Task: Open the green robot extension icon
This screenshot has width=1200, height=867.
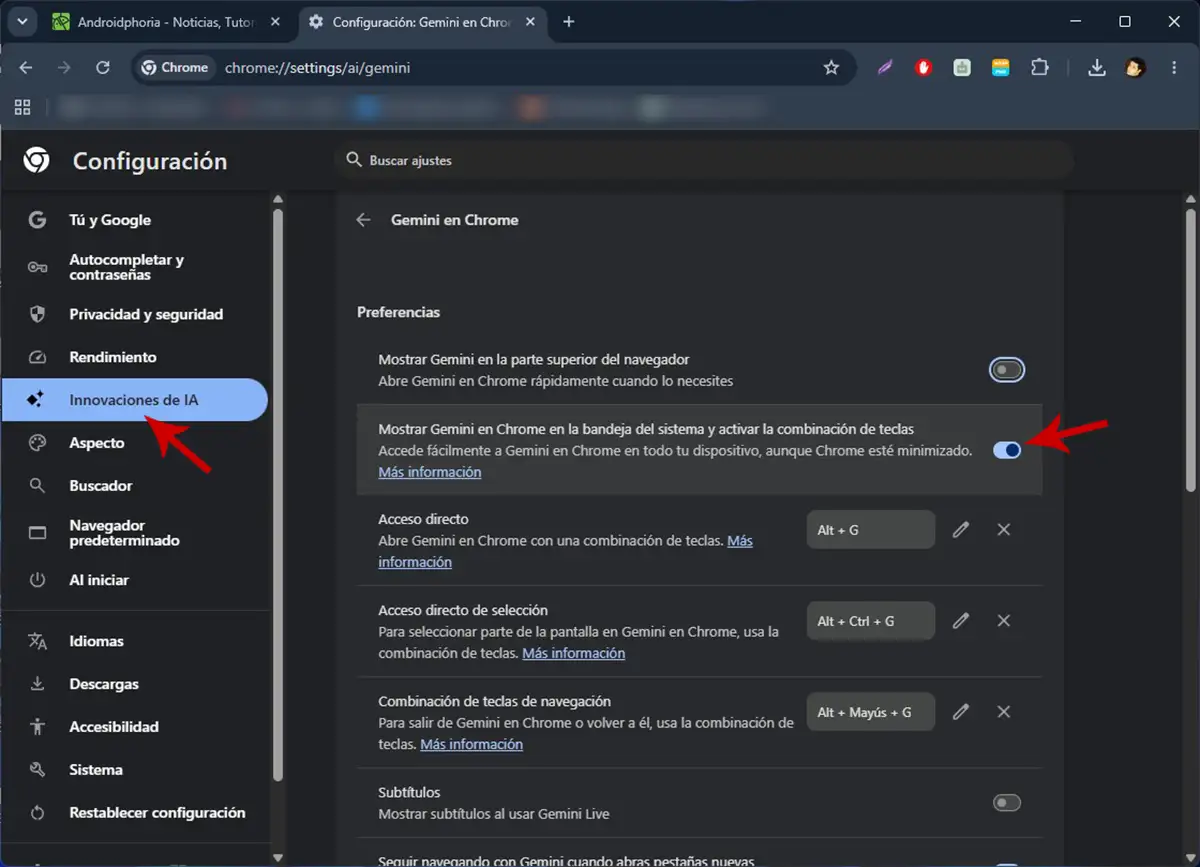Action: [962, 68]
